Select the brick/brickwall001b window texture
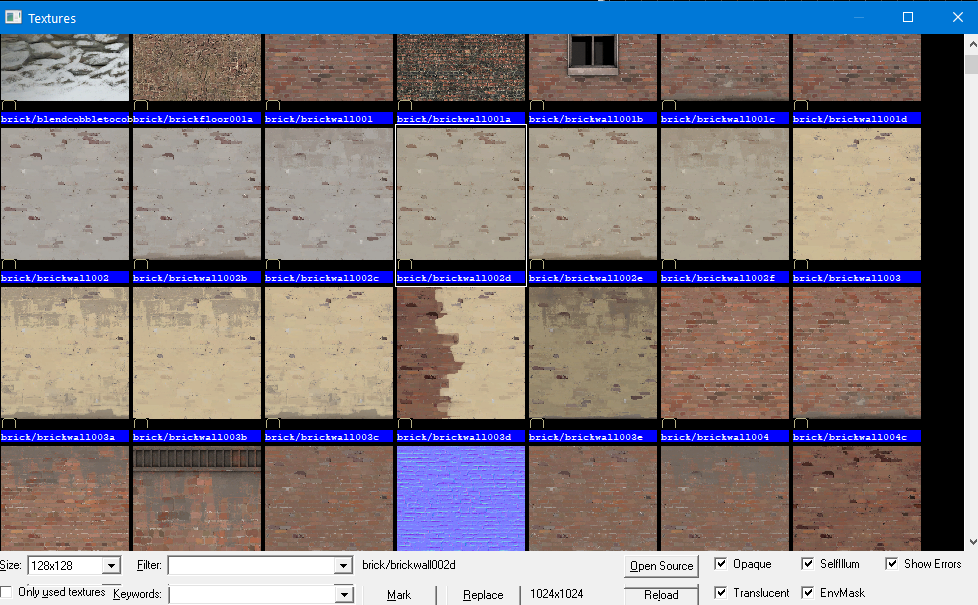Screen dimensions: 978x605 (x=593, y=67)
